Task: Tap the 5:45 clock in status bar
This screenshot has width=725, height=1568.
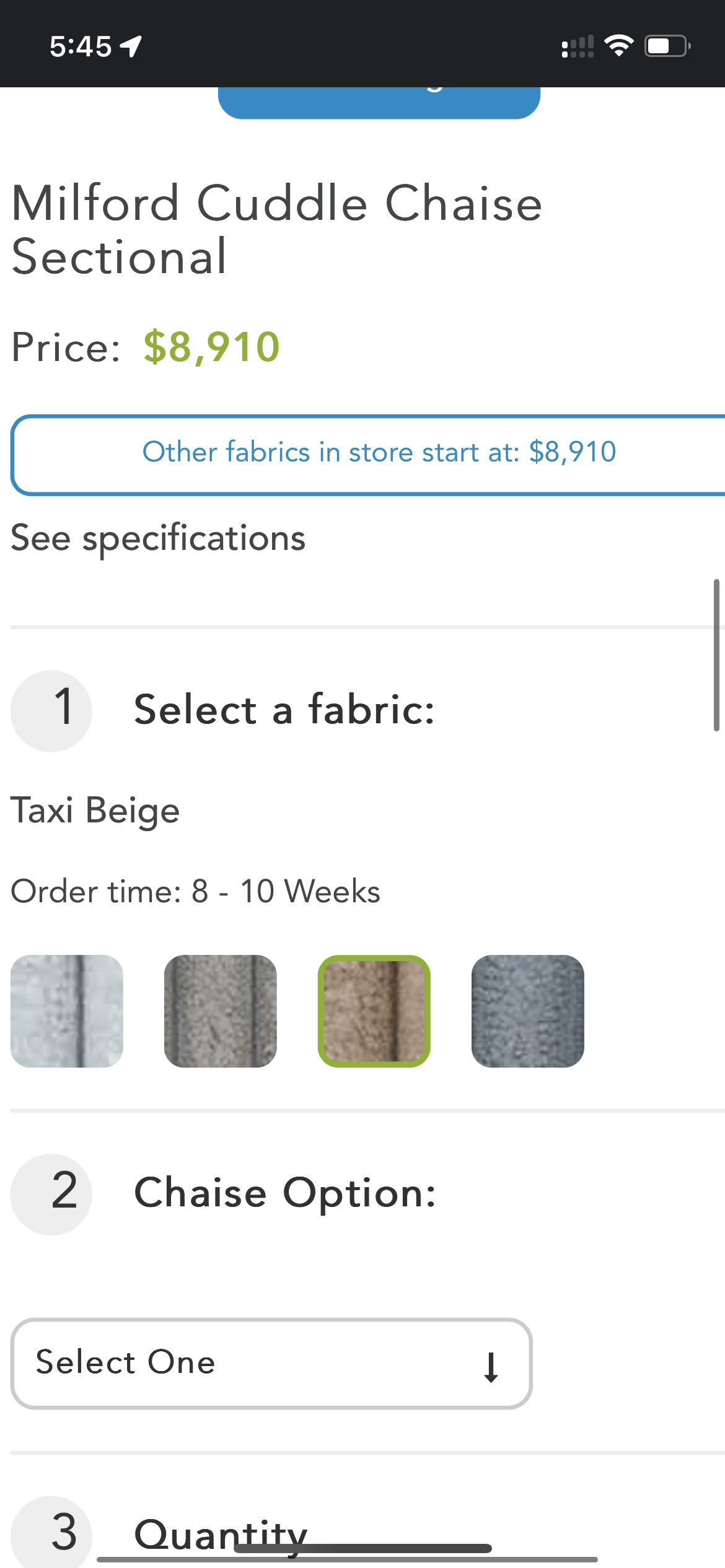Action: tap(81, 46)
